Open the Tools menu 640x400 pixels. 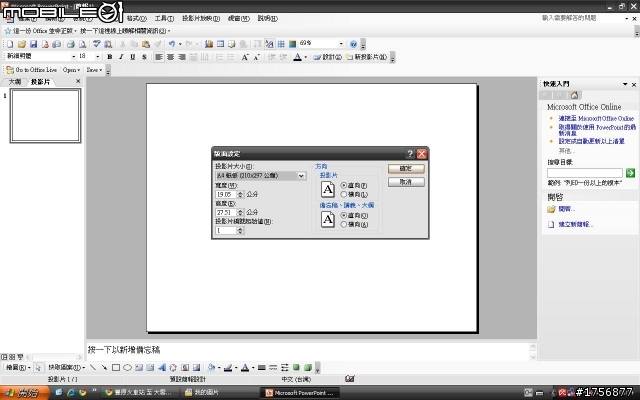[164, 18]
